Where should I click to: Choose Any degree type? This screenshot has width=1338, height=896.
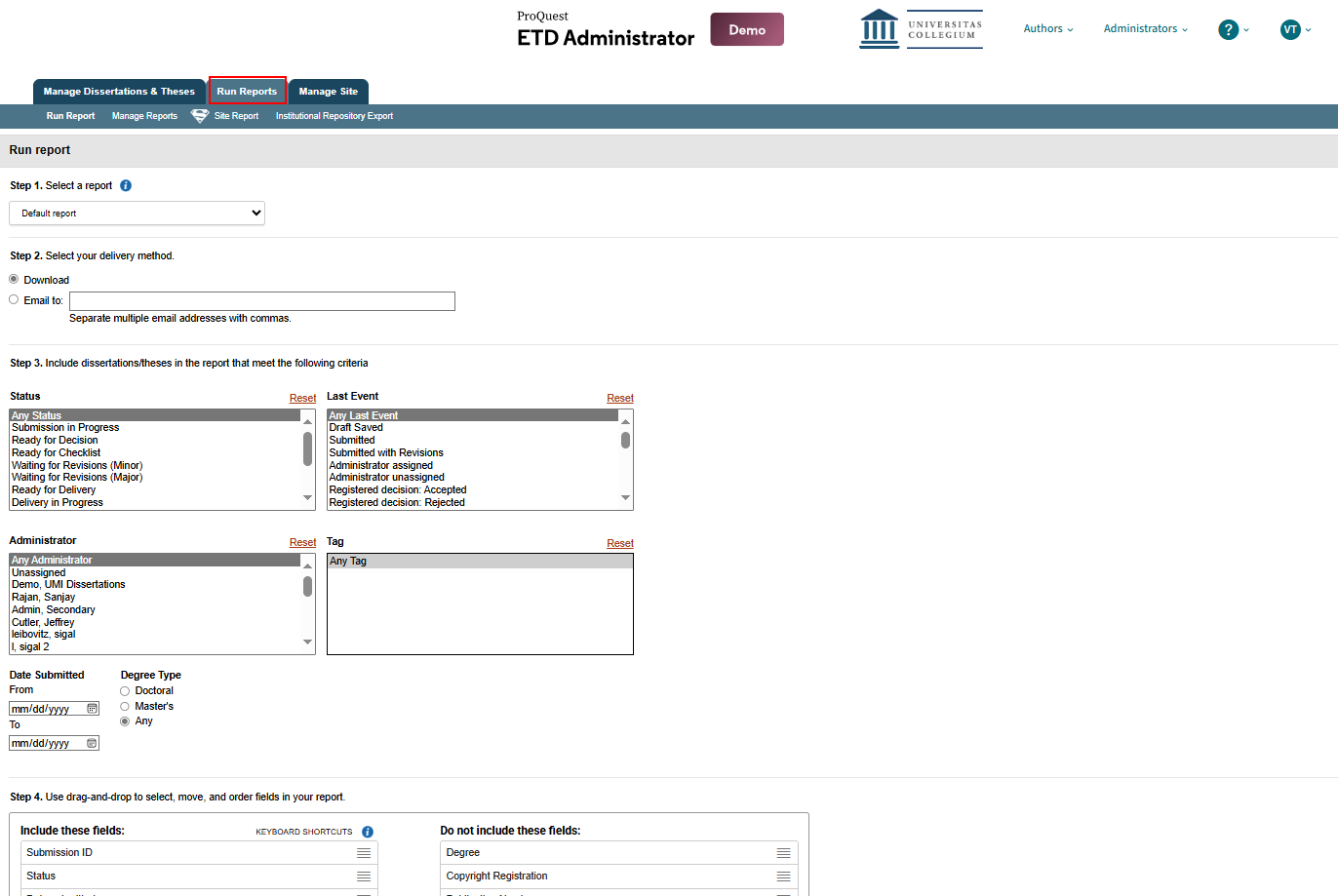125,721
